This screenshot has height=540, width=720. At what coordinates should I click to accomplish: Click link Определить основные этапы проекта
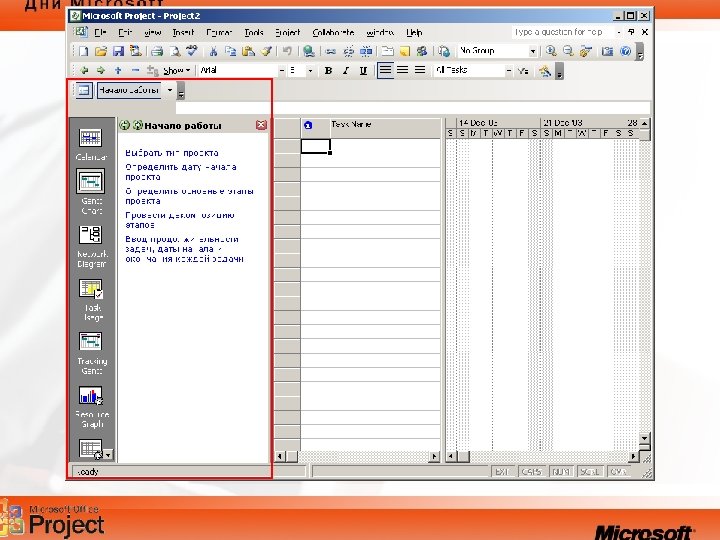[189, 196]
